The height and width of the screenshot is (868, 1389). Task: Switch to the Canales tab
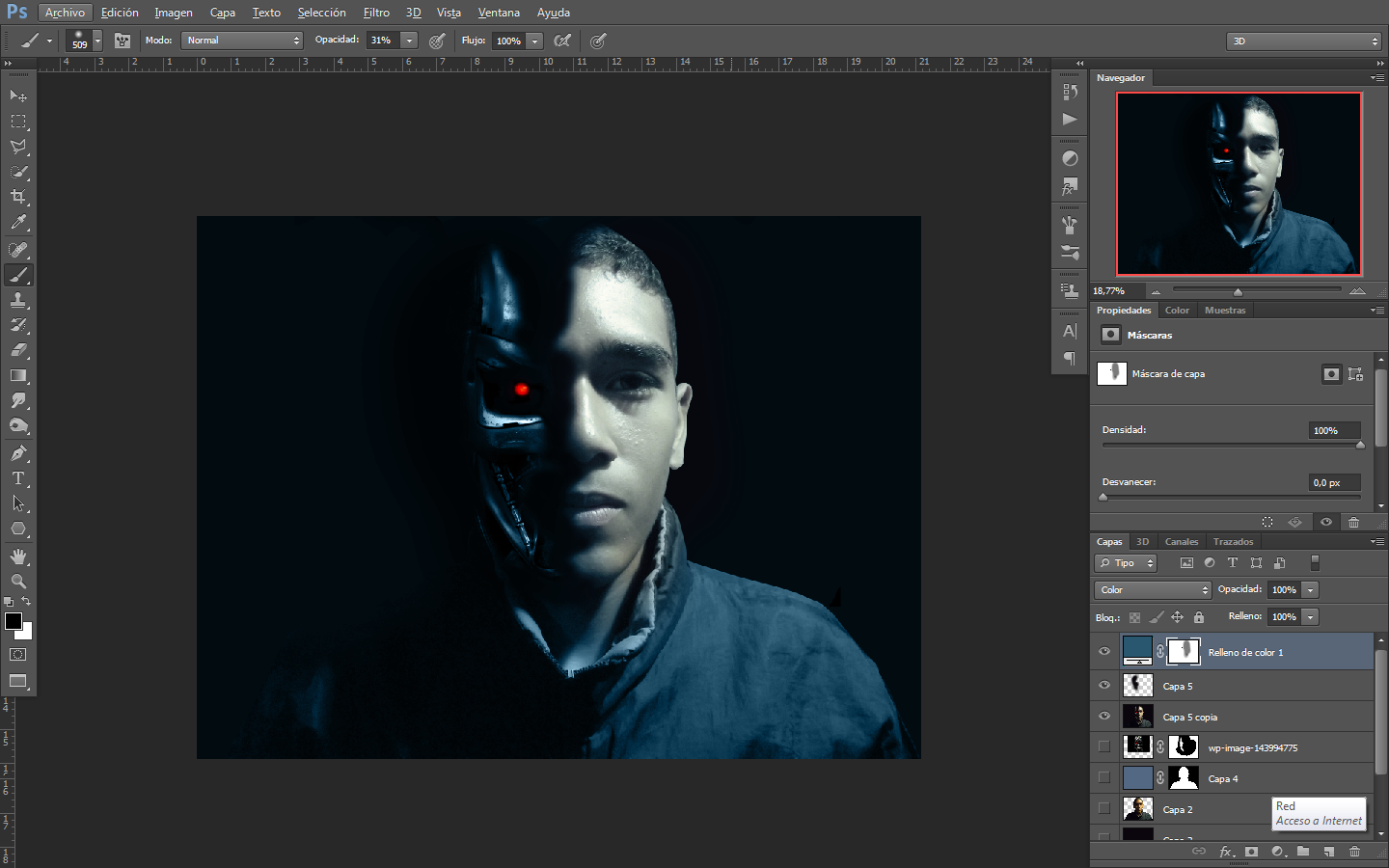click(1181, 542)
